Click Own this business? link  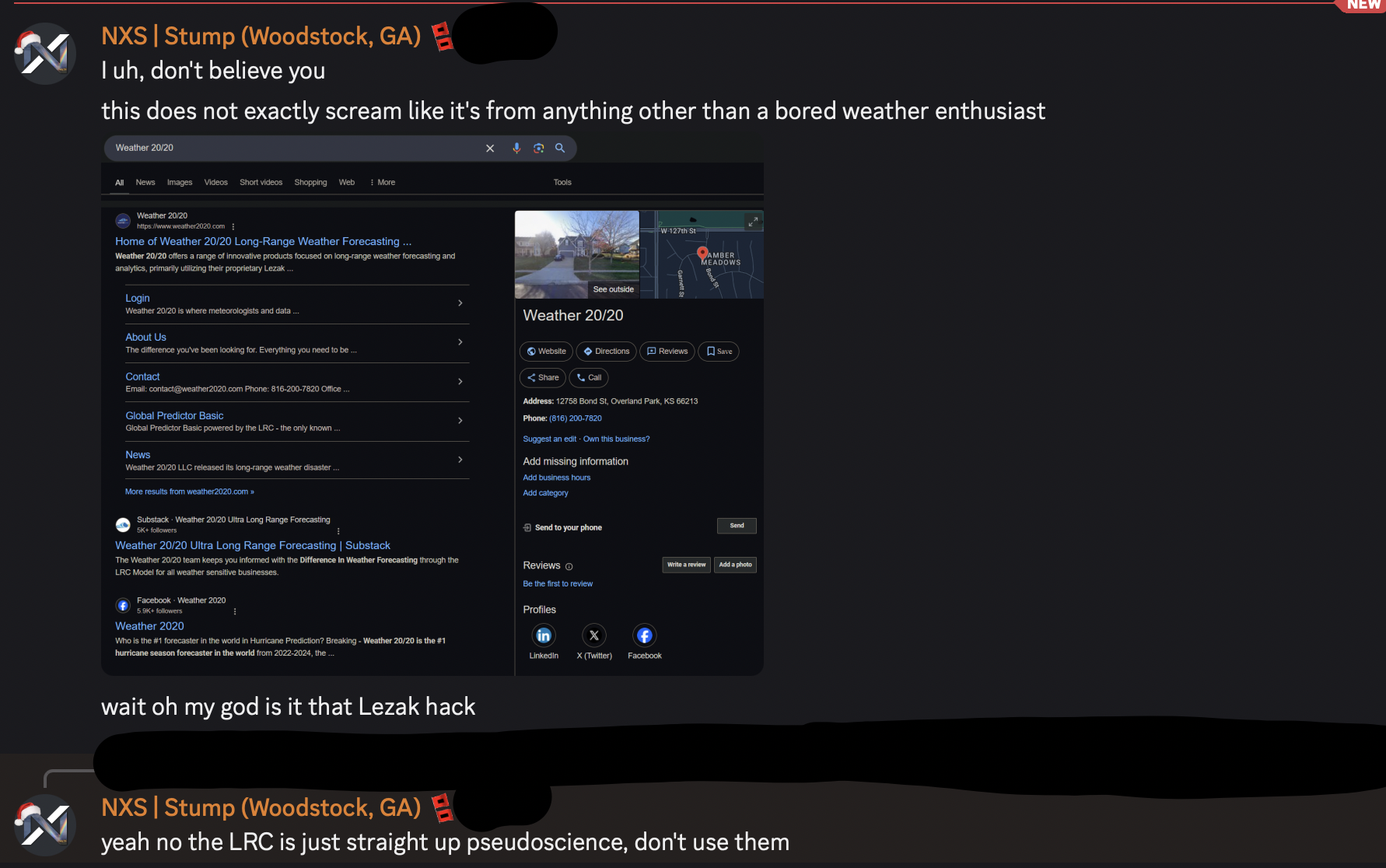(617, 439)
